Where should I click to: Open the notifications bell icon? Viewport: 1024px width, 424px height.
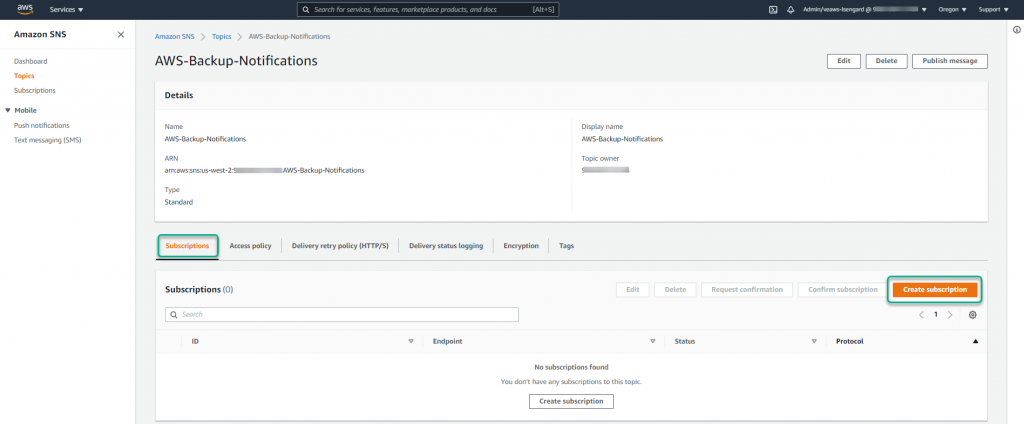pos(790,10)
